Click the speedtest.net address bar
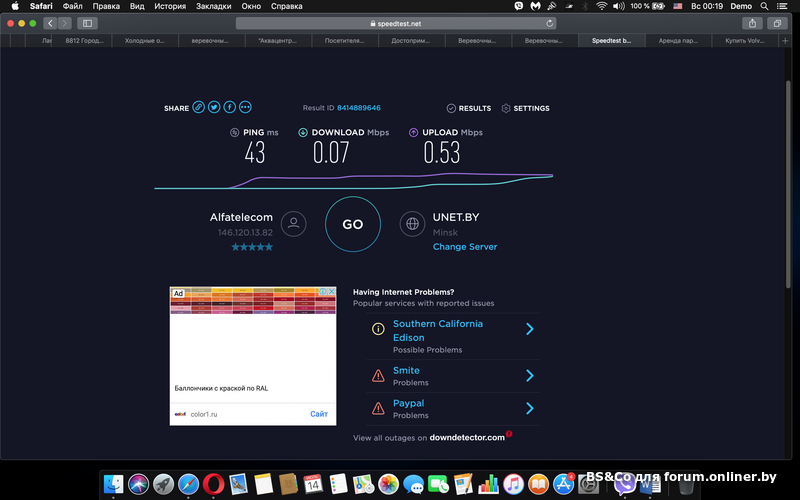Screen dimensions: 800x500 point(398,23)
